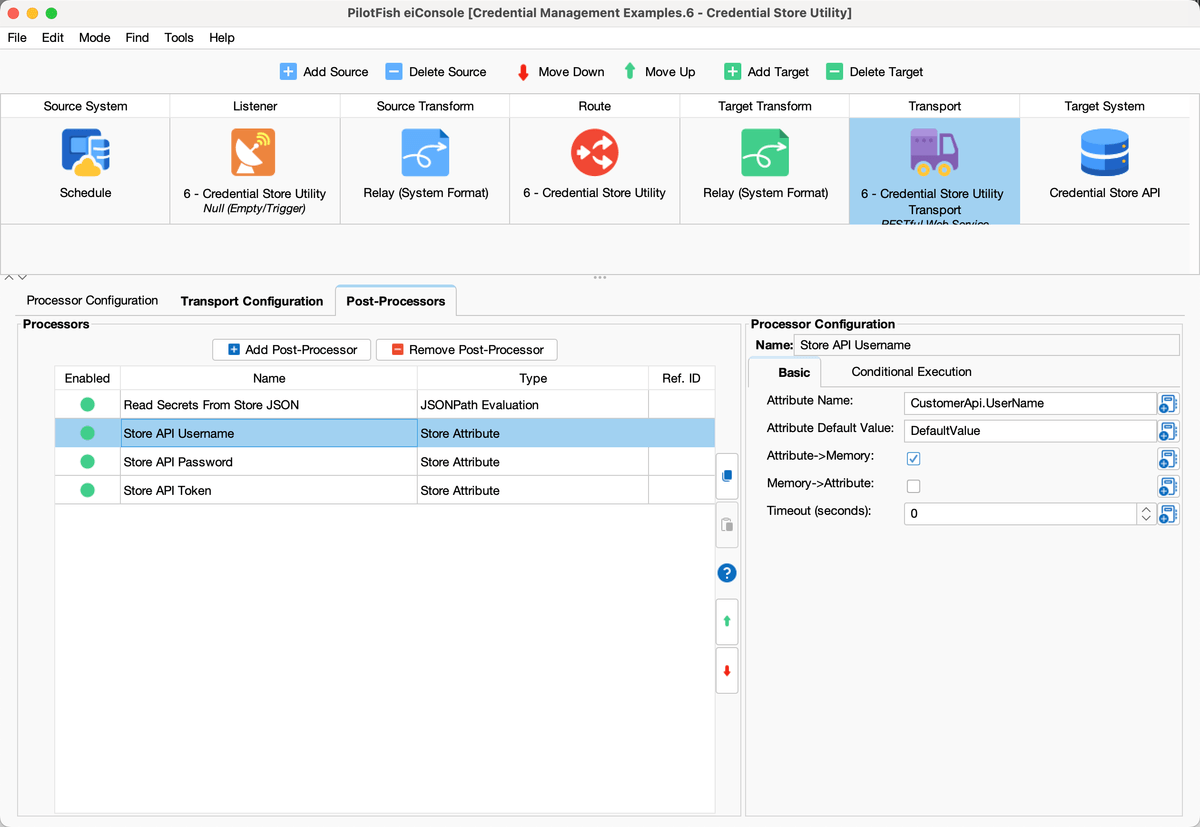Open the File menu

17,37
